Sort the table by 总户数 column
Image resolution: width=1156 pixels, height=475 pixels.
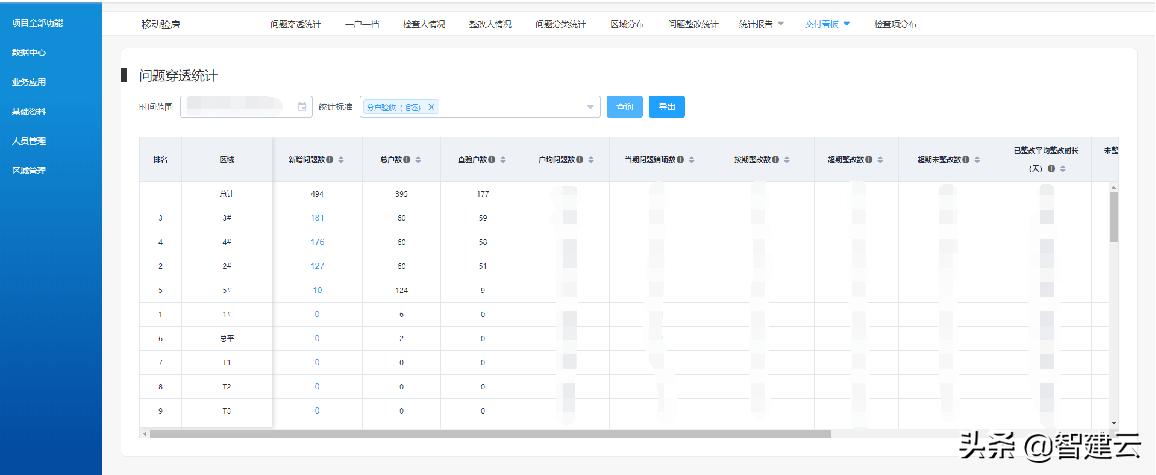(418, 159)
